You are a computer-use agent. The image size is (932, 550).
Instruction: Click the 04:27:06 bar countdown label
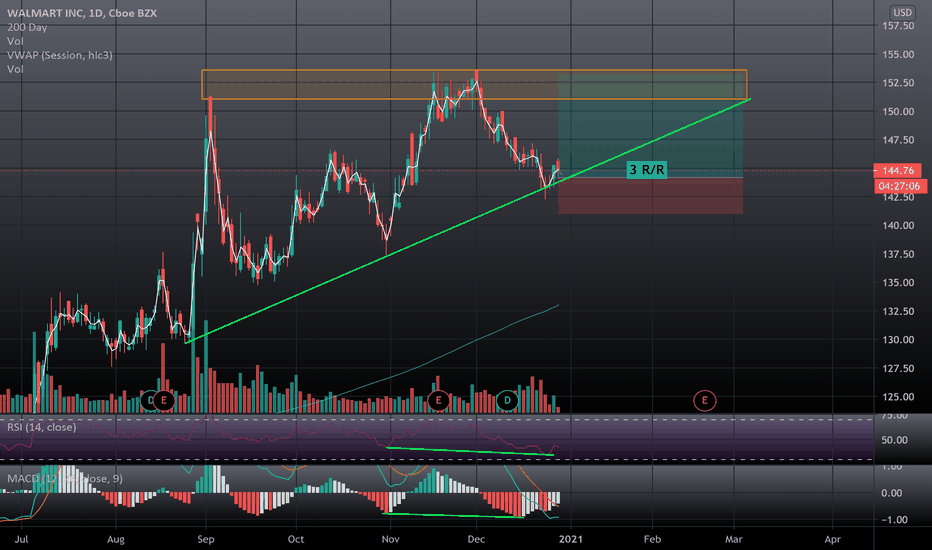point(899,186)
